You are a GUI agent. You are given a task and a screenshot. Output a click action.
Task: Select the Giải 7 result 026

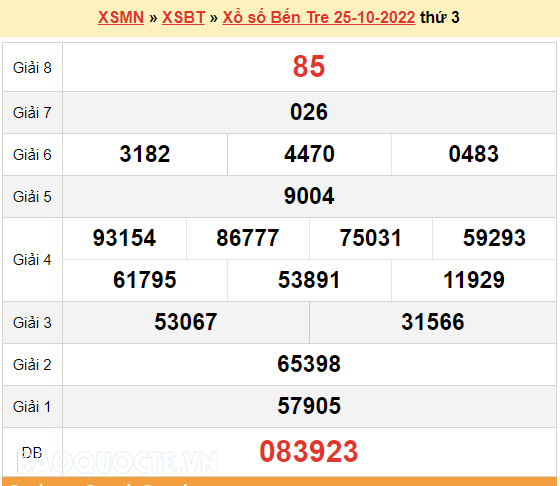(309, 112)
